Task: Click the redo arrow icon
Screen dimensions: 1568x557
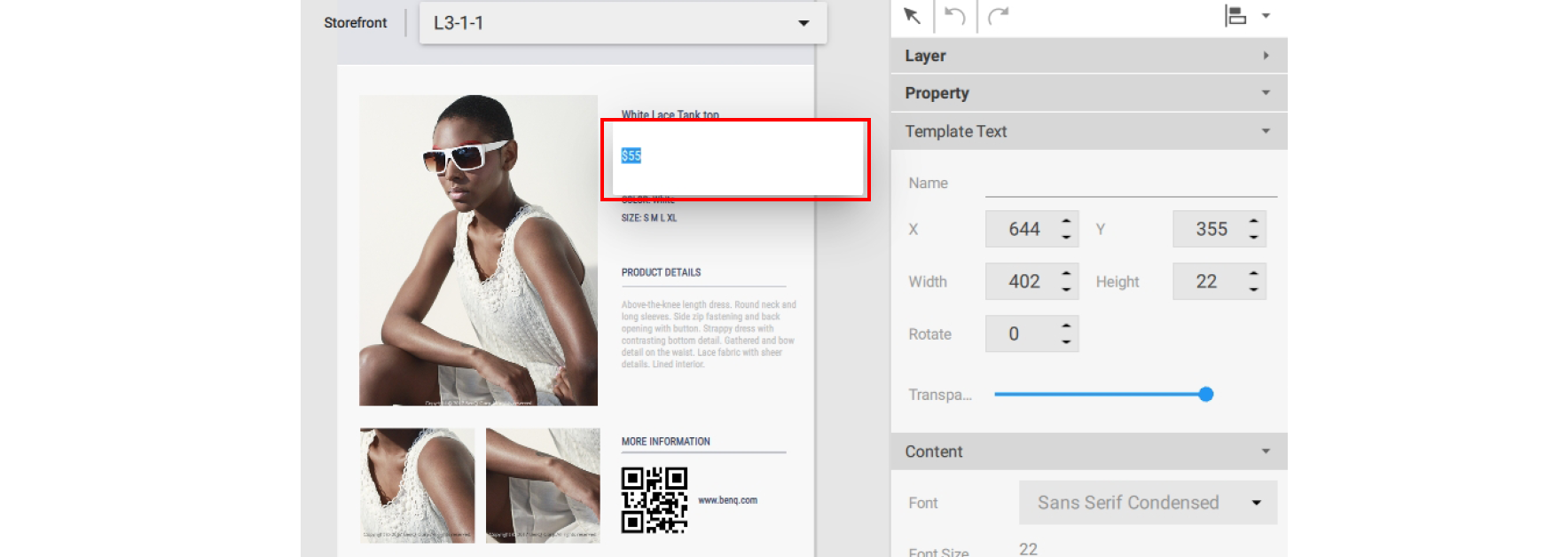Action: [x=999, y=16]
